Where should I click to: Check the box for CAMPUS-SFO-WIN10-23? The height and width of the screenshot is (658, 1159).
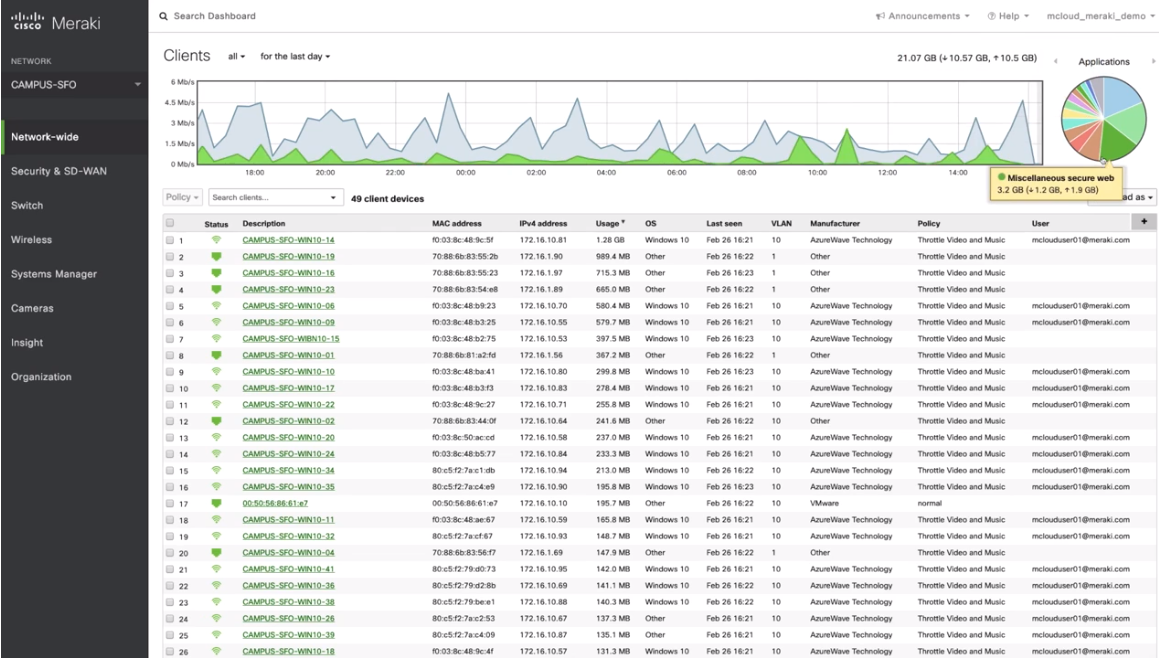[170, 290]
